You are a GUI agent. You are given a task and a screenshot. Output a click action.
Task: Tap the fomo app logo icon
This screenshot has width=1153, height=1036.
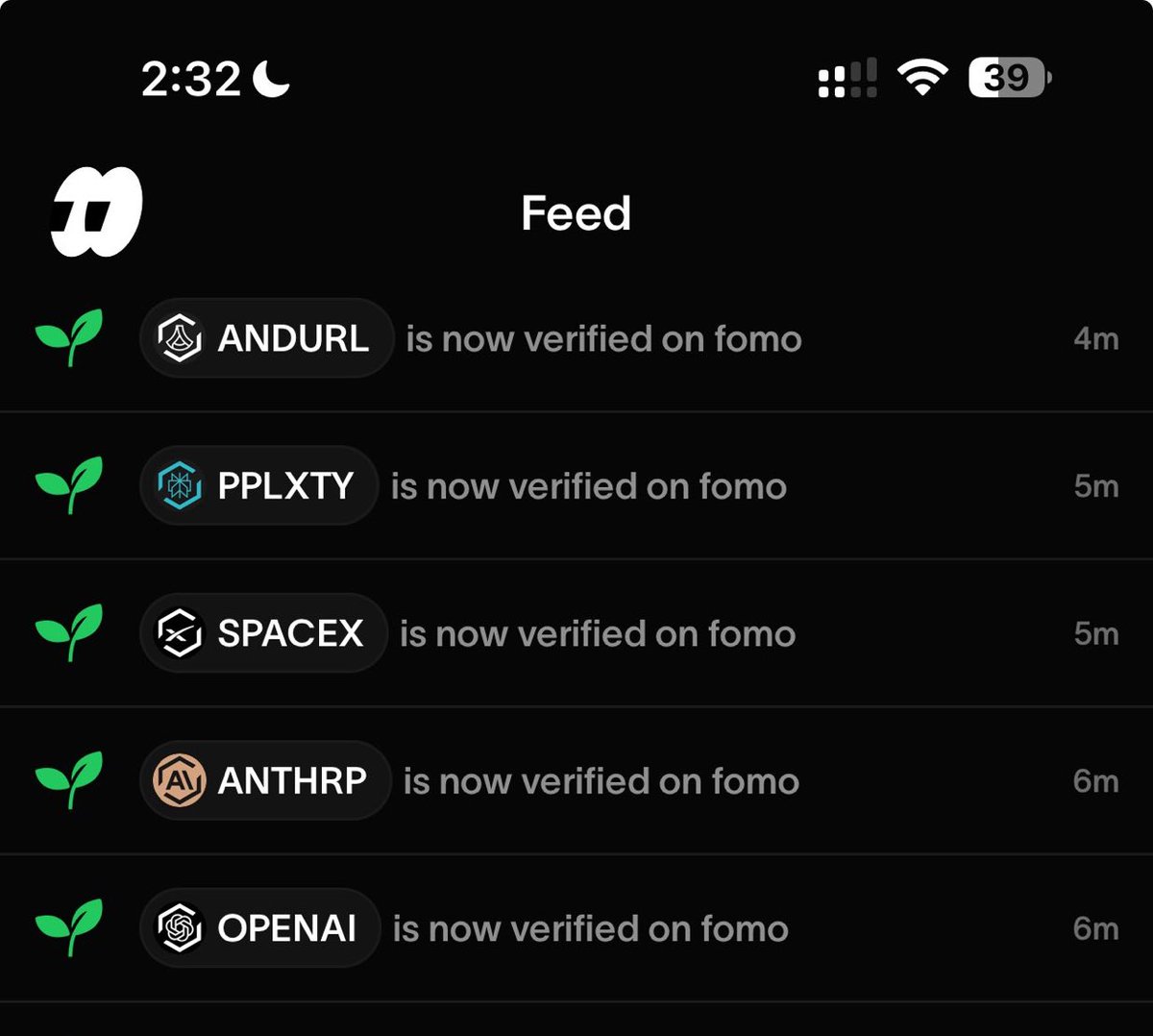pos(96,211)
